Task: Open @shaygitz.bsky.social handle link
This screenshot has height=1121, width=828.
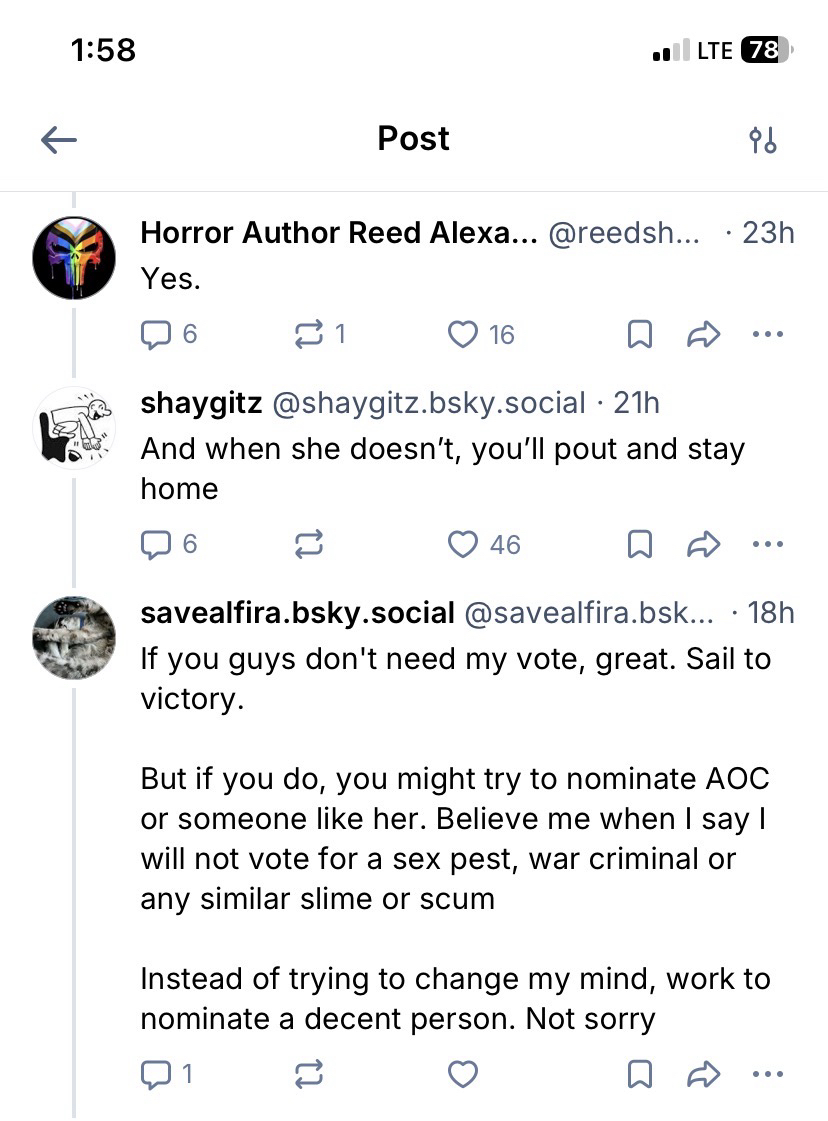Action: 429,402
